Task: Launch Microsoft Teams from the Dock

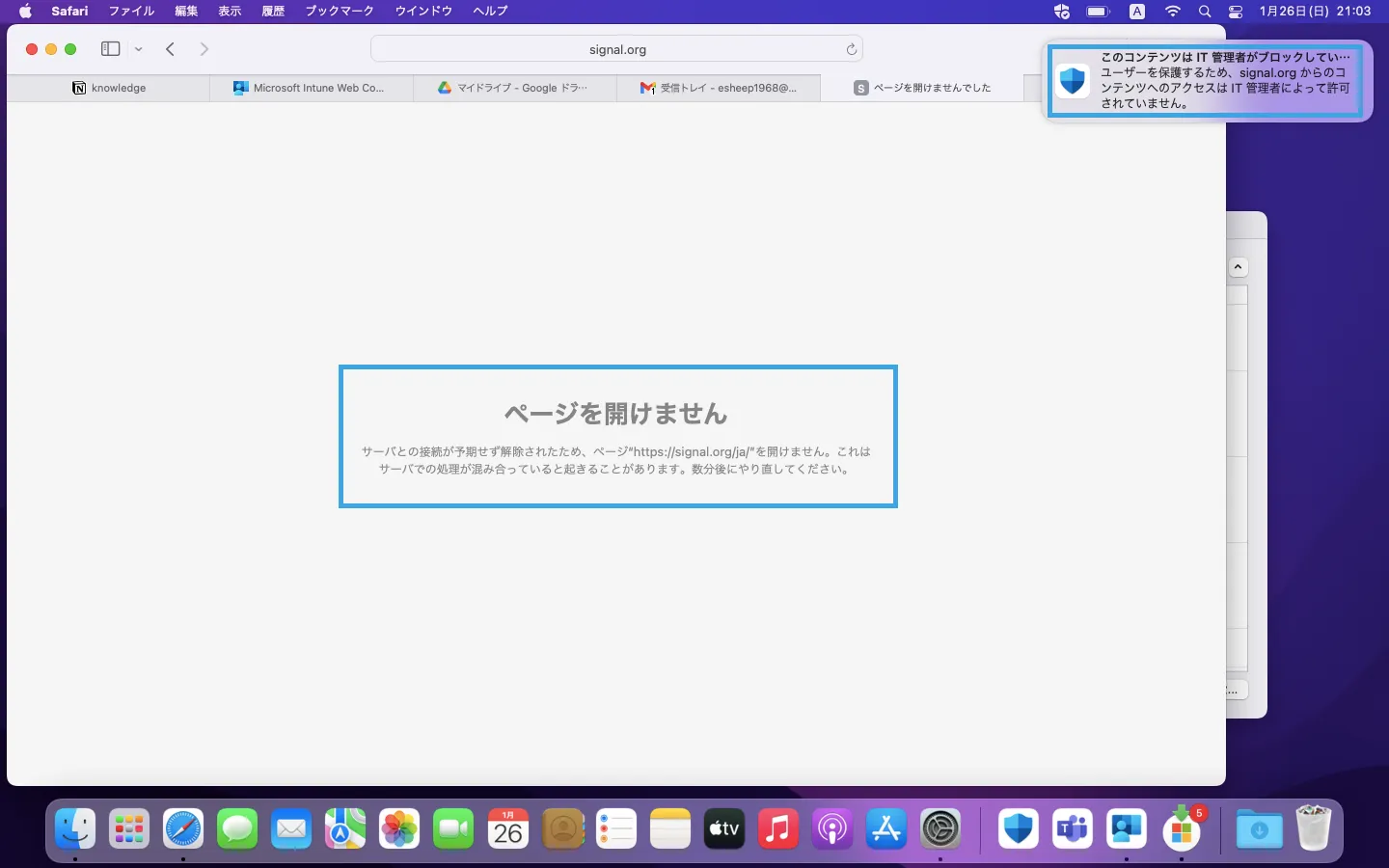Action: [x=1072, y=828]
